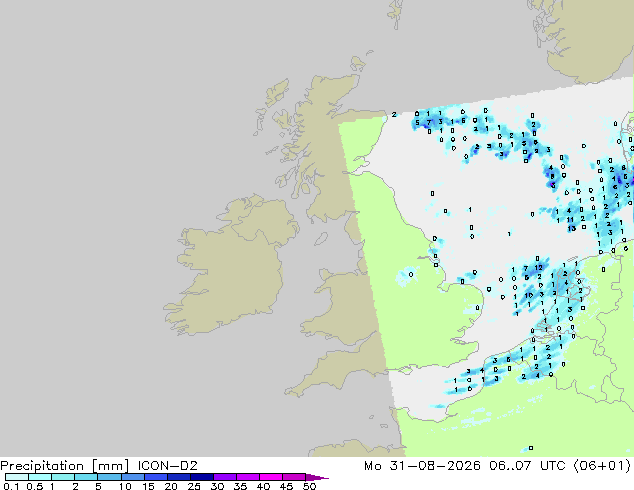Click the Norway landmass in the corner
The width and height of the screenshot is (634, 490).
click(586, 38)
